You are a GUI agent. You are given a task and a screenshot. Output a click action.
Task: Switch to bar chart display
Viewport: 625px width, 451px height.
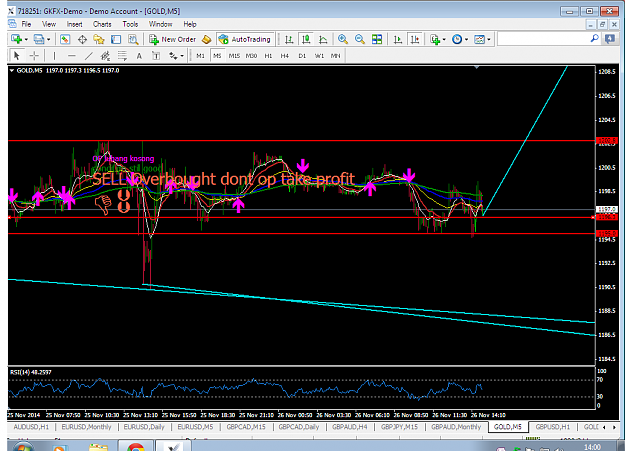[289, 39]
